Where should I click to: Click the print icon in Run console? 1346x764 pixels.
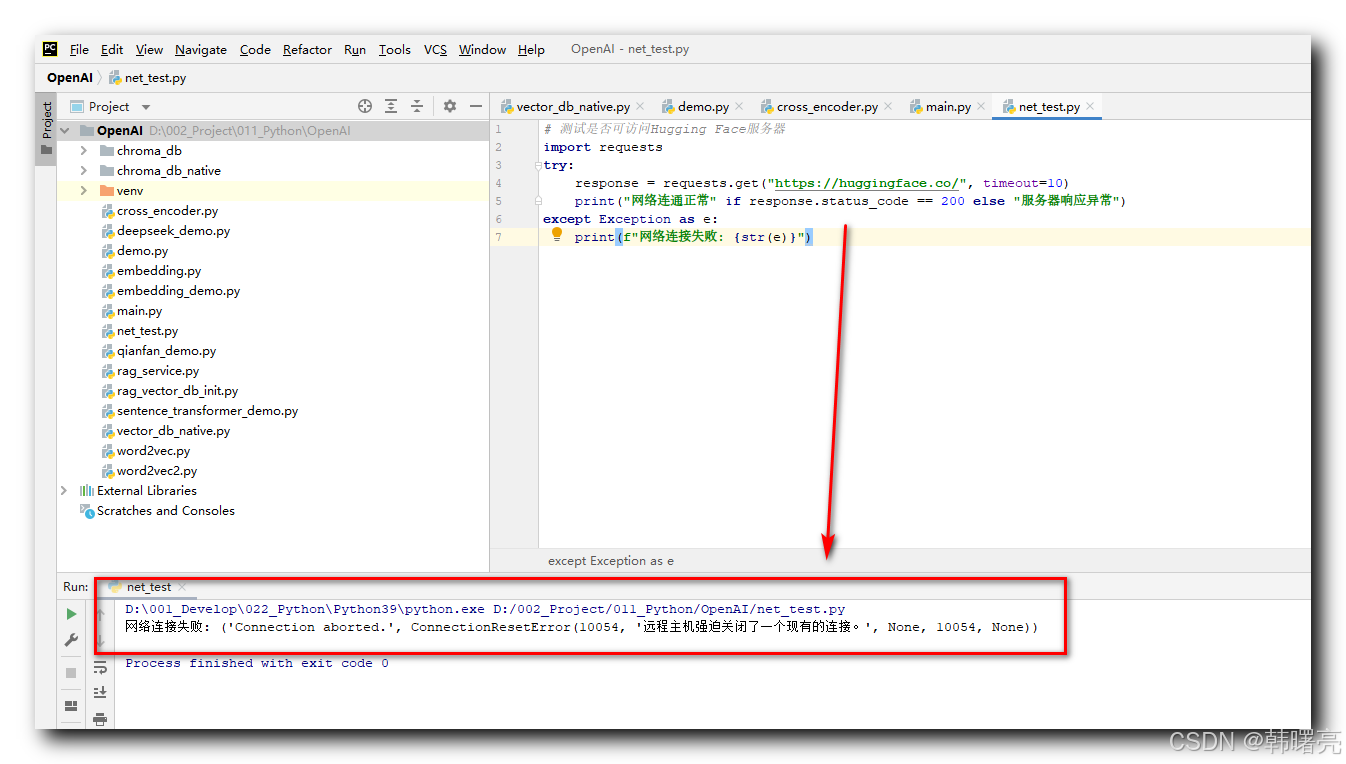tap(100, 718)
